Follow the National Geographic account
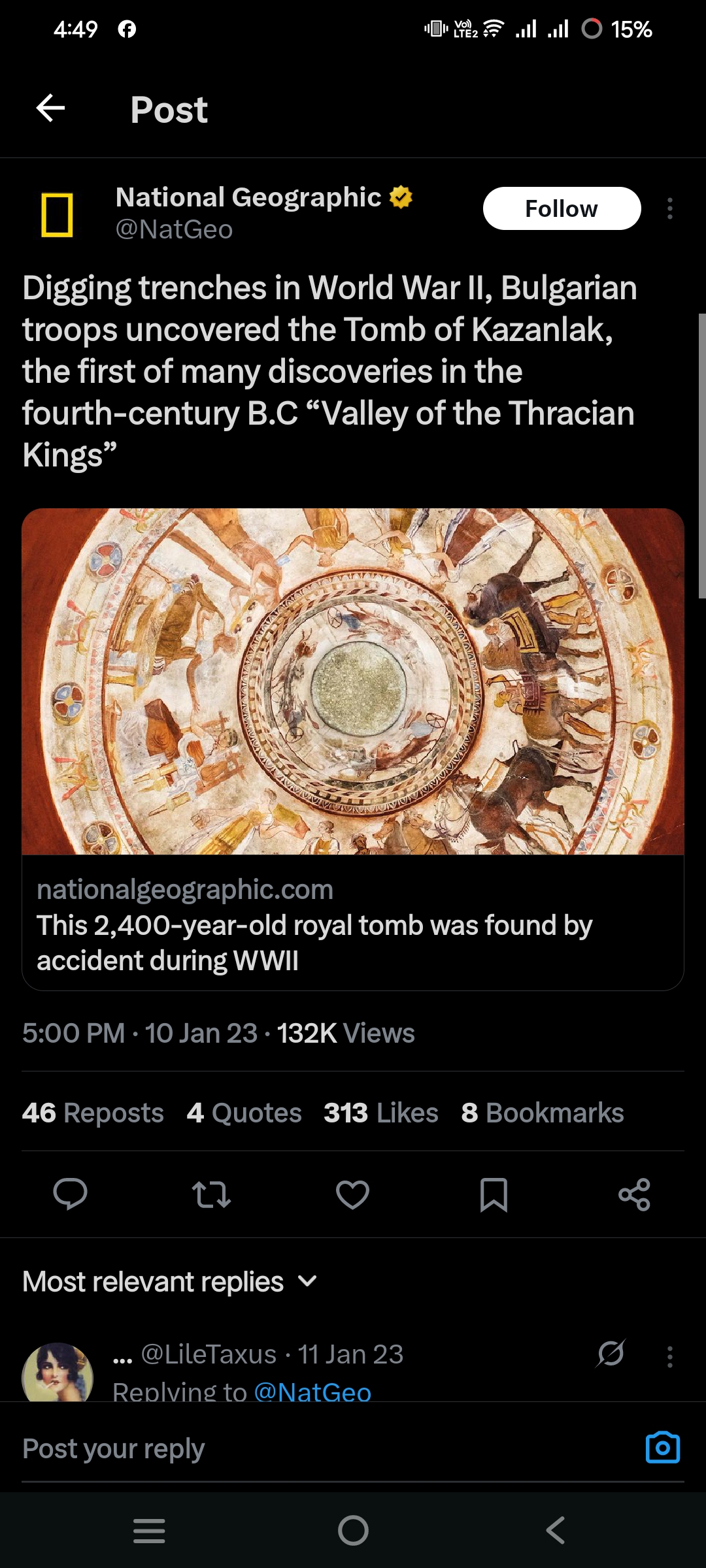Viewport: 706px width, 1568px height. [562, 209]
